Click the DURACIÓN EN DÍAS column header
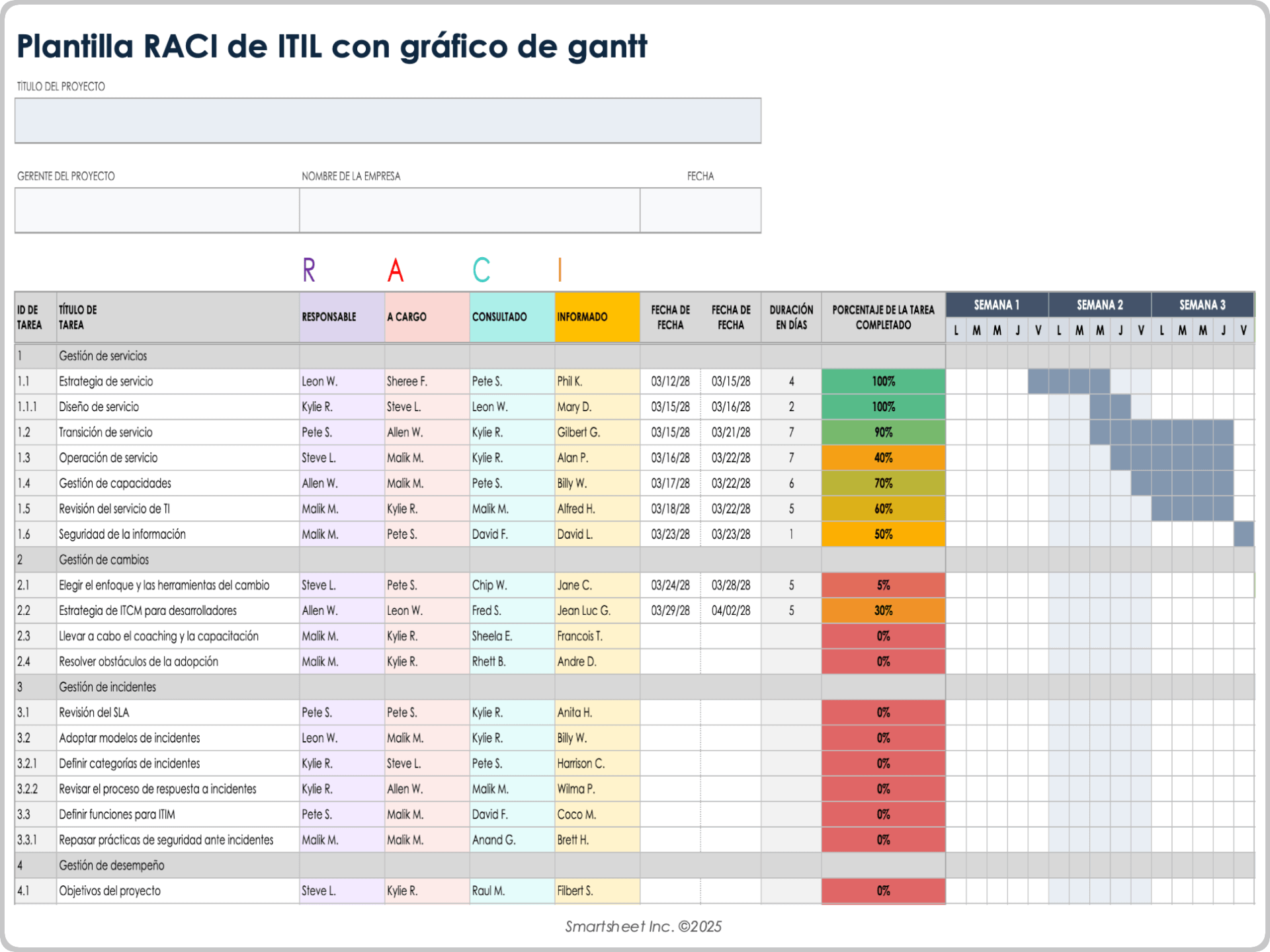Image resolution: width=1270 pixels, height=952 pixels. tap(791, 317)
